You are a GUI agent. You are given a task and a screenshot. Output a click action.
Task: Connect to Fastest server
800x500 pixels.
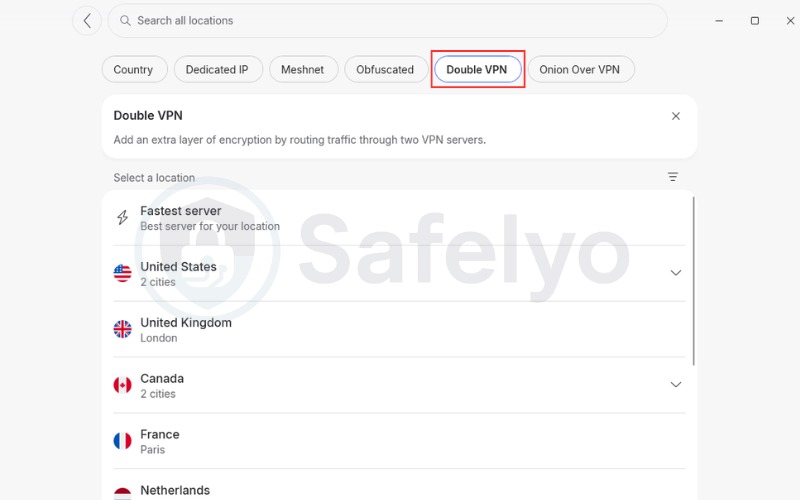click(399, 218)
